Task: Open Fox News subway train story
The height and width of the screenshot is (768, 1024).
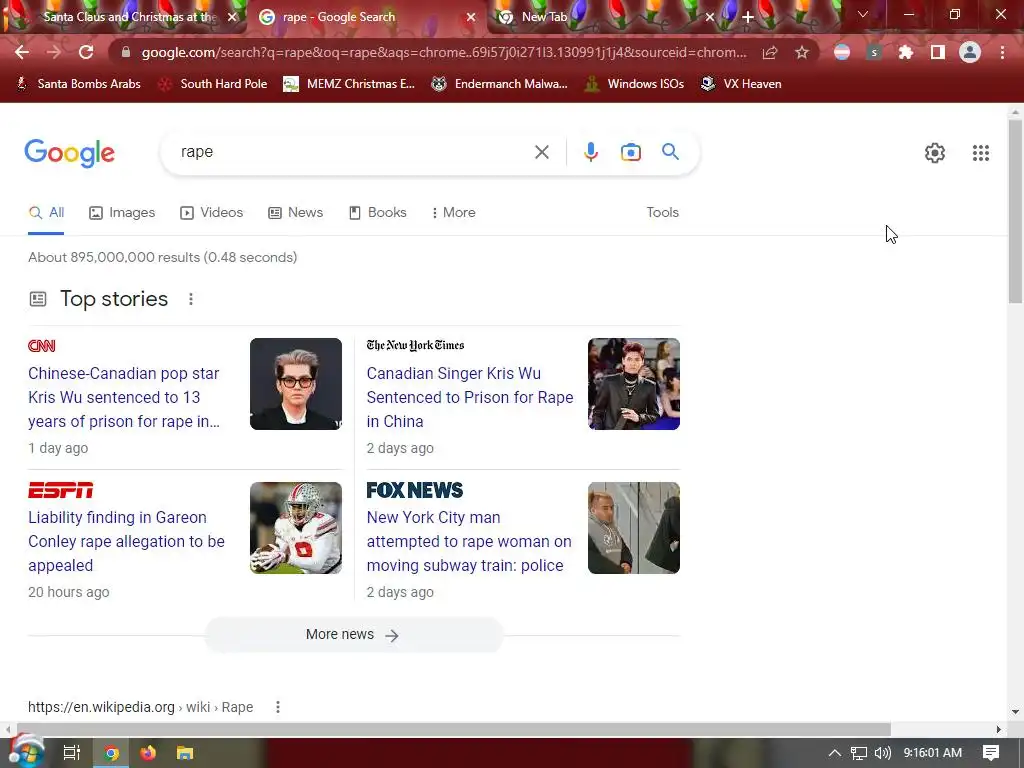Action: tap(469, 541)
